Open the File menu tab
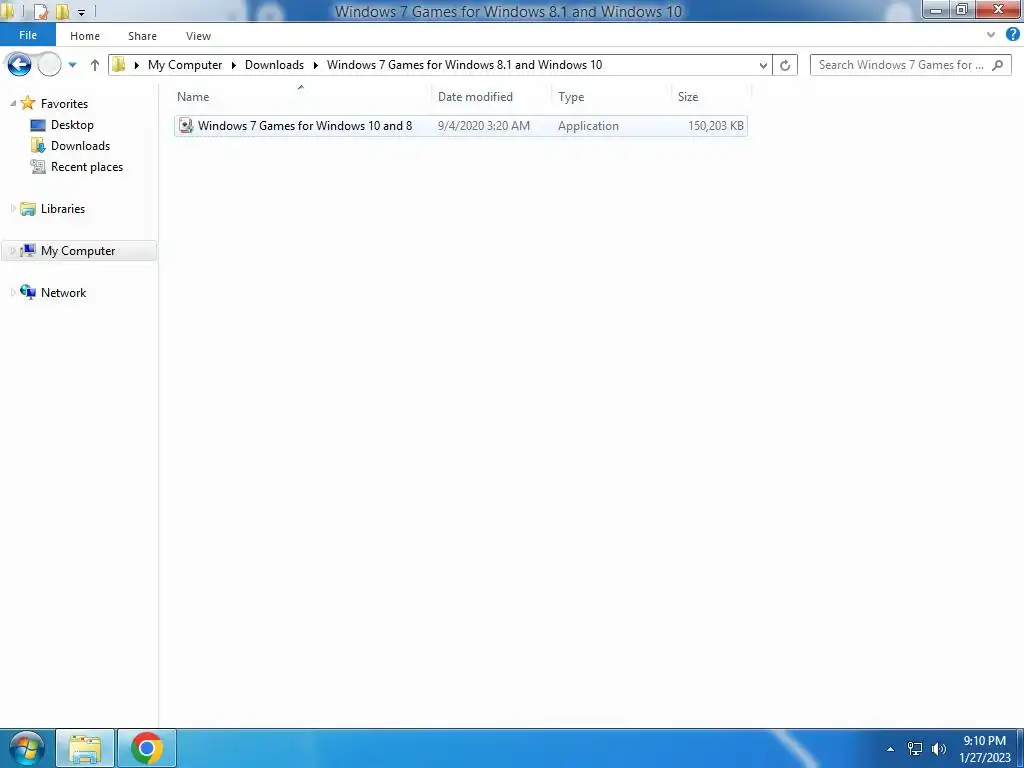Viewport: 1024px width, 768px height. click(x=28, y=35)
